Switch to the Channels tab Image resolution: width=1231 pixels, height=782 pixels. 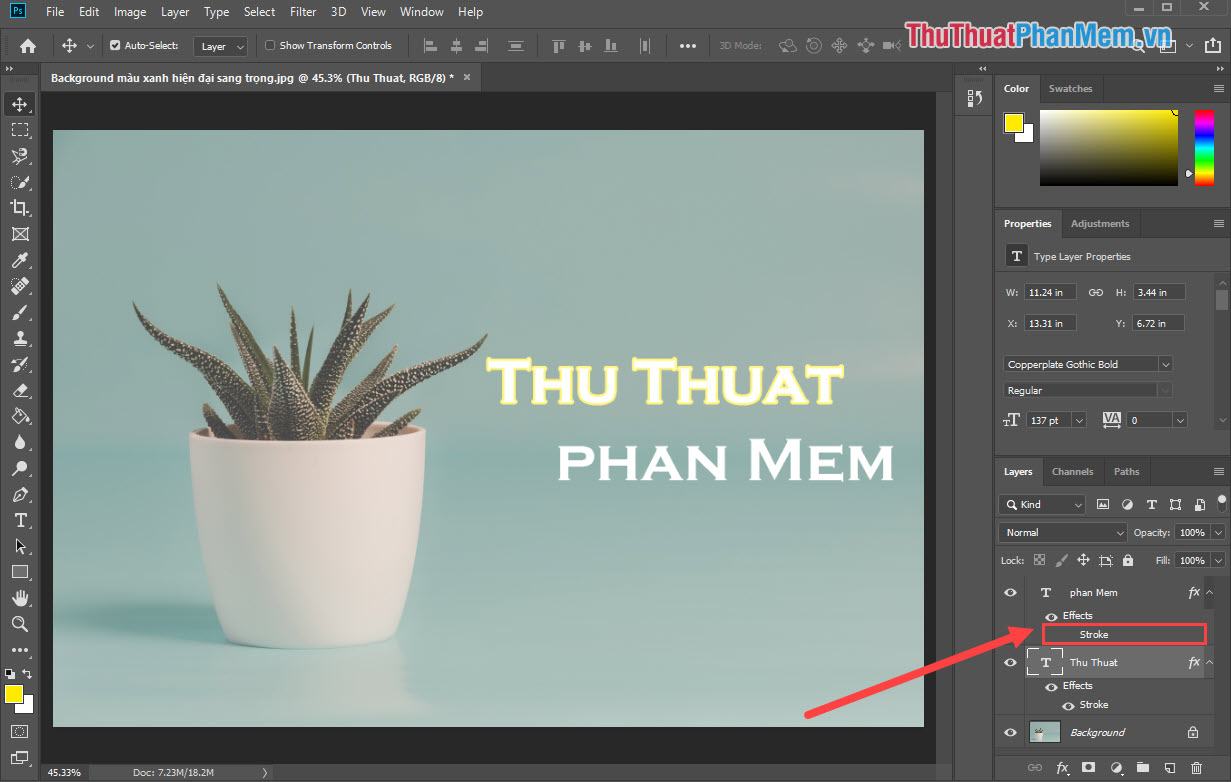[1072, 471]
